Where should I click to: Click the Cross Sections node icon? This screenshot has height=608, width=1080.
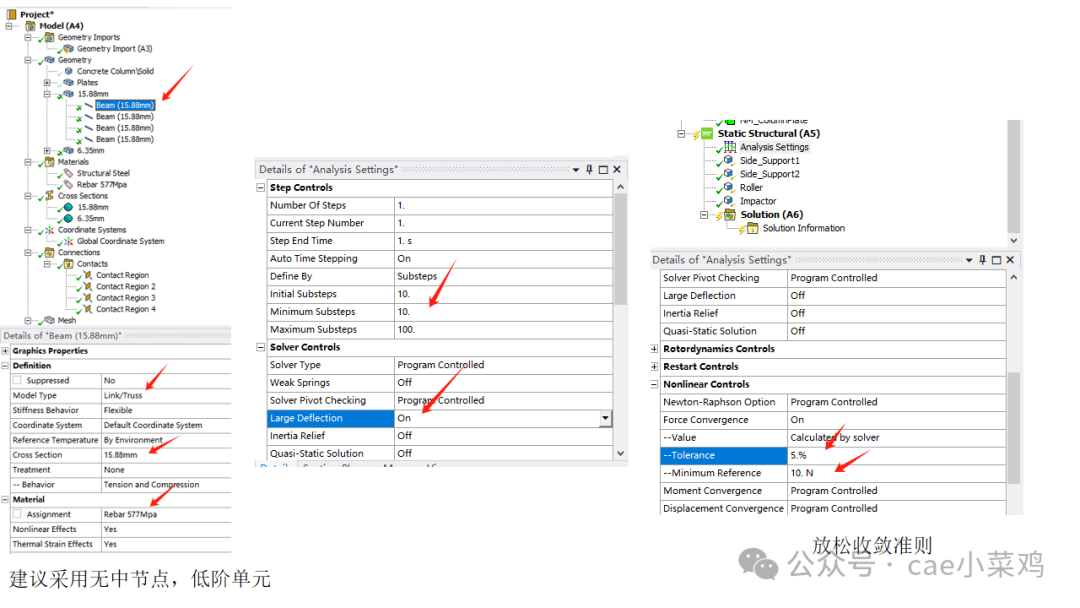(x=50, y=196)
